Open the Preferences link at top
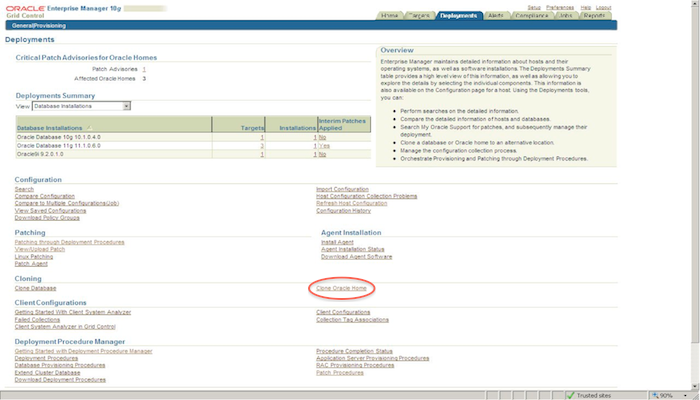Screen dimensions: 700x400 (560, 8)
